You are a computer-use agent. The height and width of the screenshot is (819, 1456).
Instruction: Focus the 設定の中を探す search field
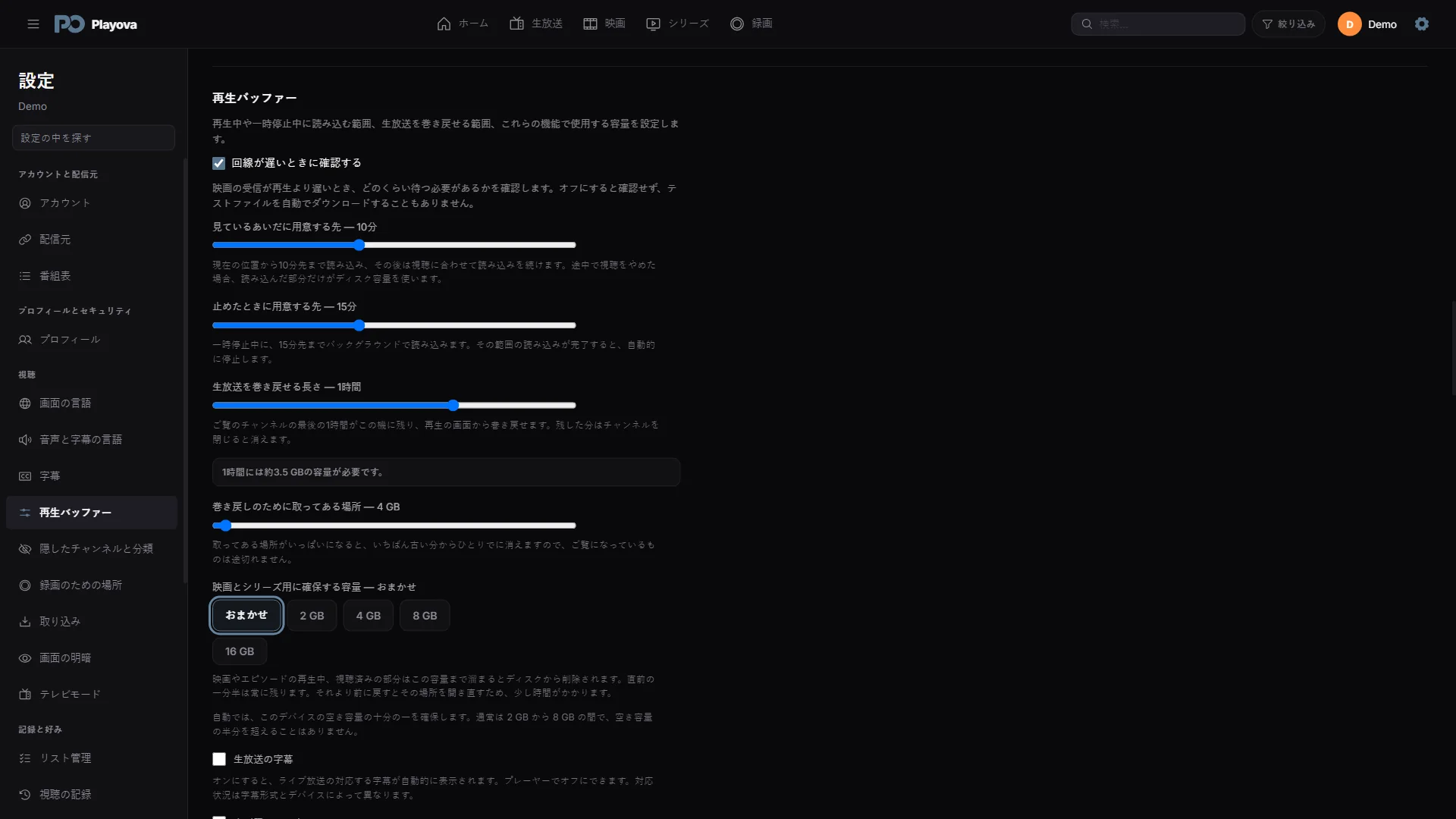(93, 138)
